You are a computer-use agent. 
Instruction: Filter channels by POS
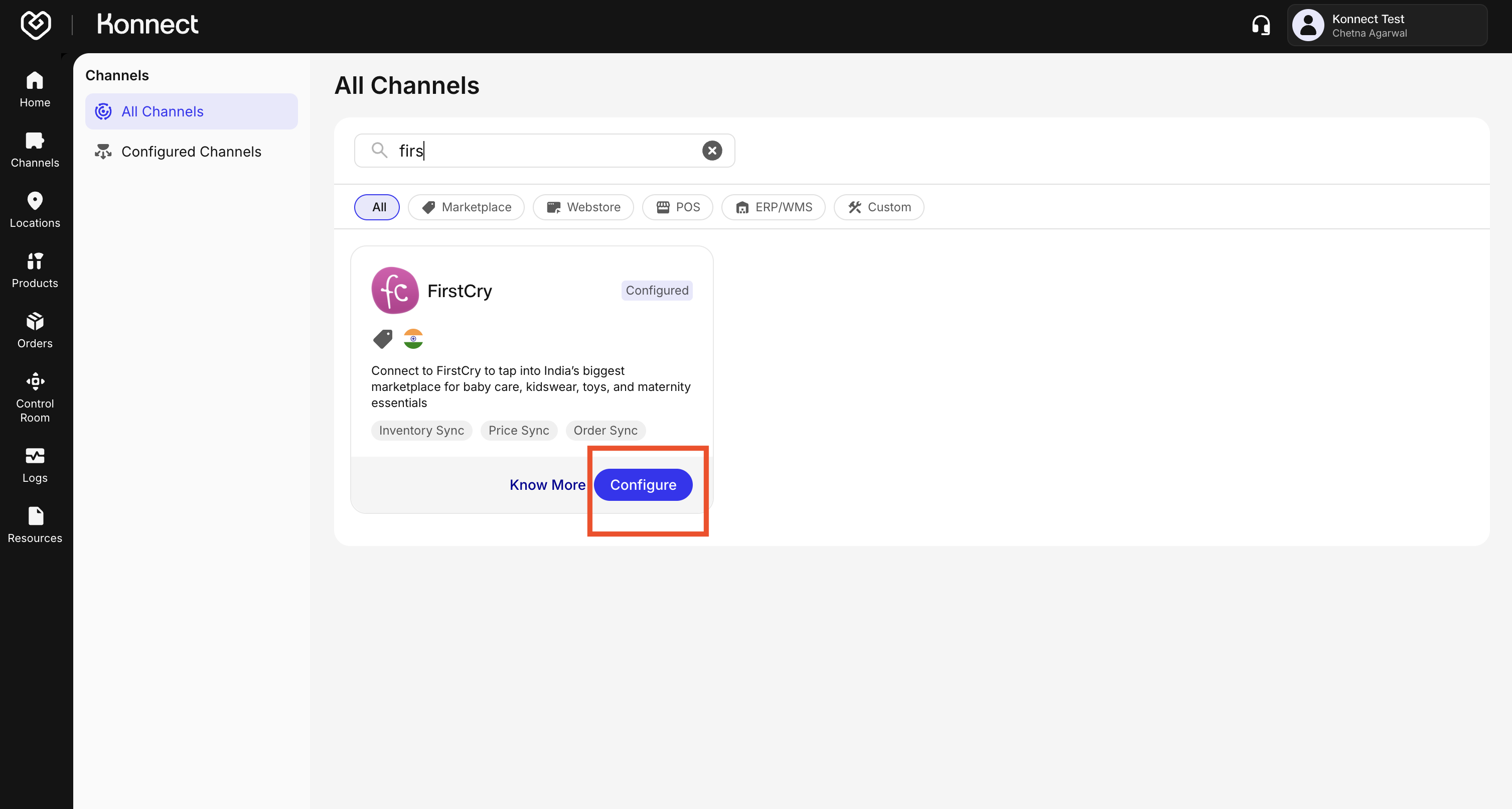point(677,207)
